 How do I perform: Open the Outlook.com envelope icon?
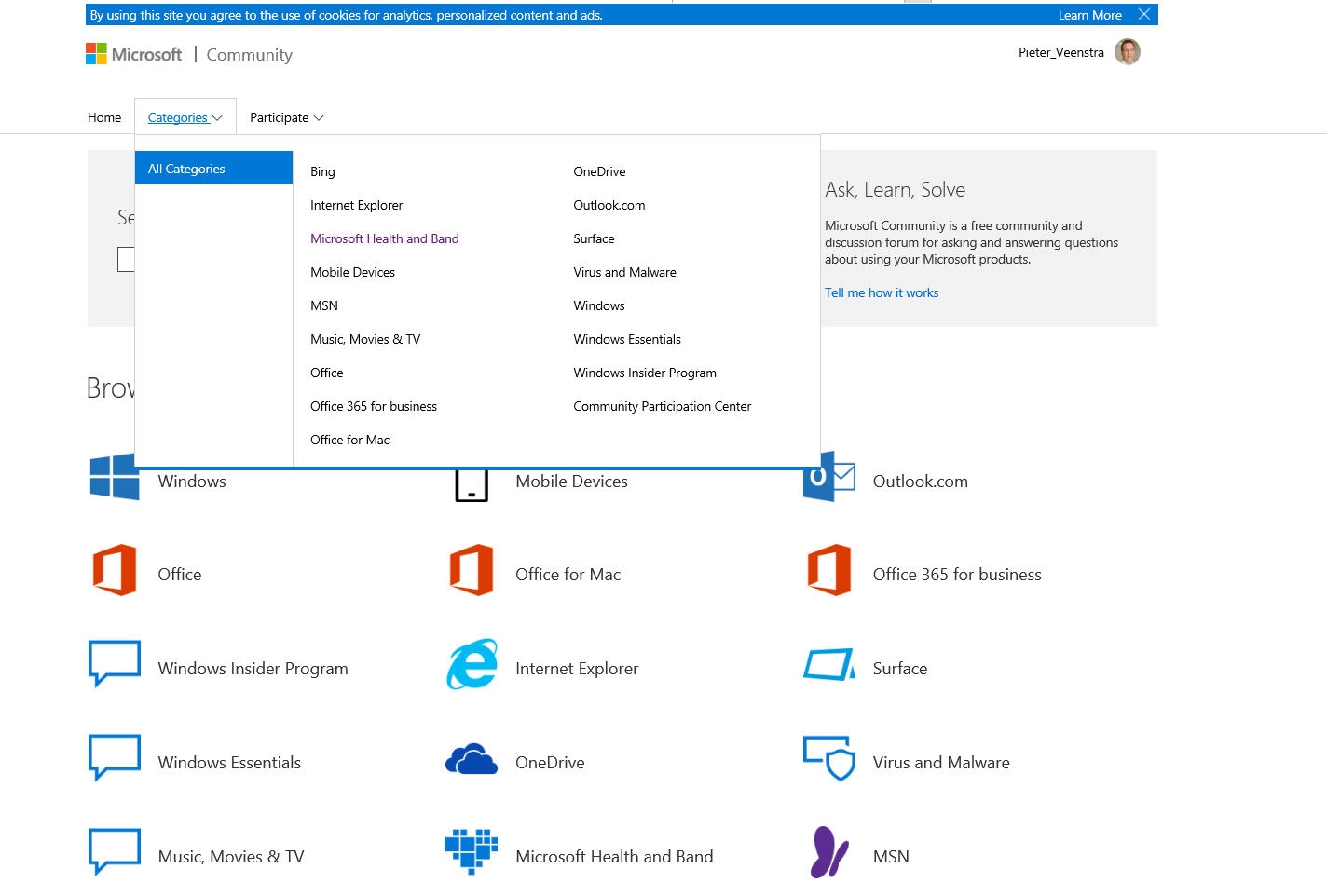coord(828,477)
